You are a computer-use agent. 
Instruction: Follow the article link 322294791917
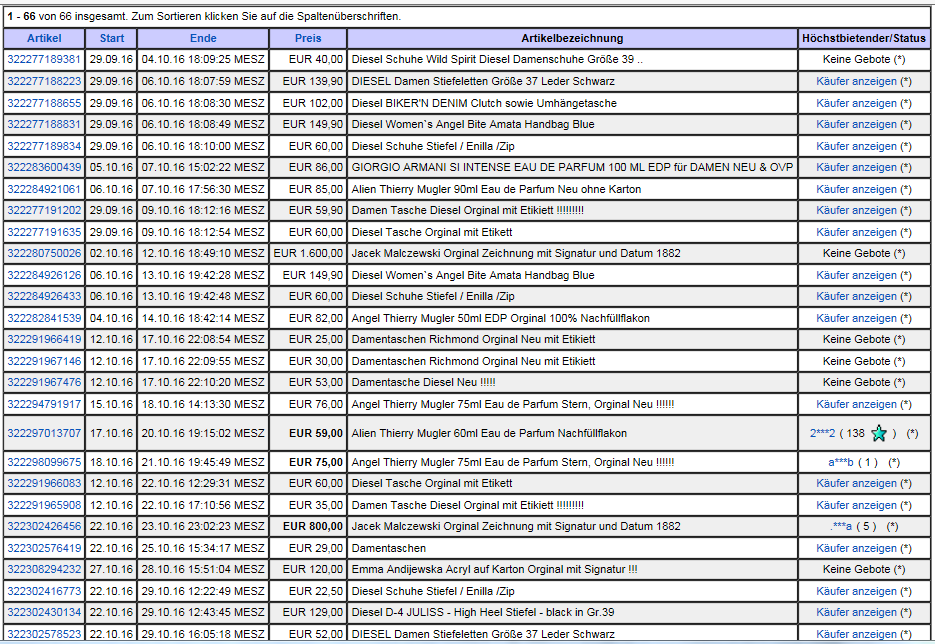pos(44,404)
